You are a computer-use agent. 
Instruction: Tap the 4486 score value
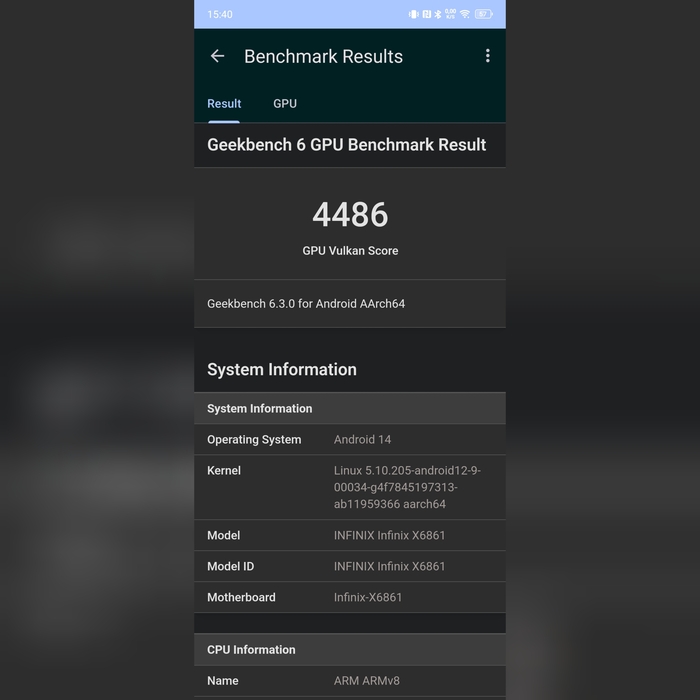[x=350, y=215]
